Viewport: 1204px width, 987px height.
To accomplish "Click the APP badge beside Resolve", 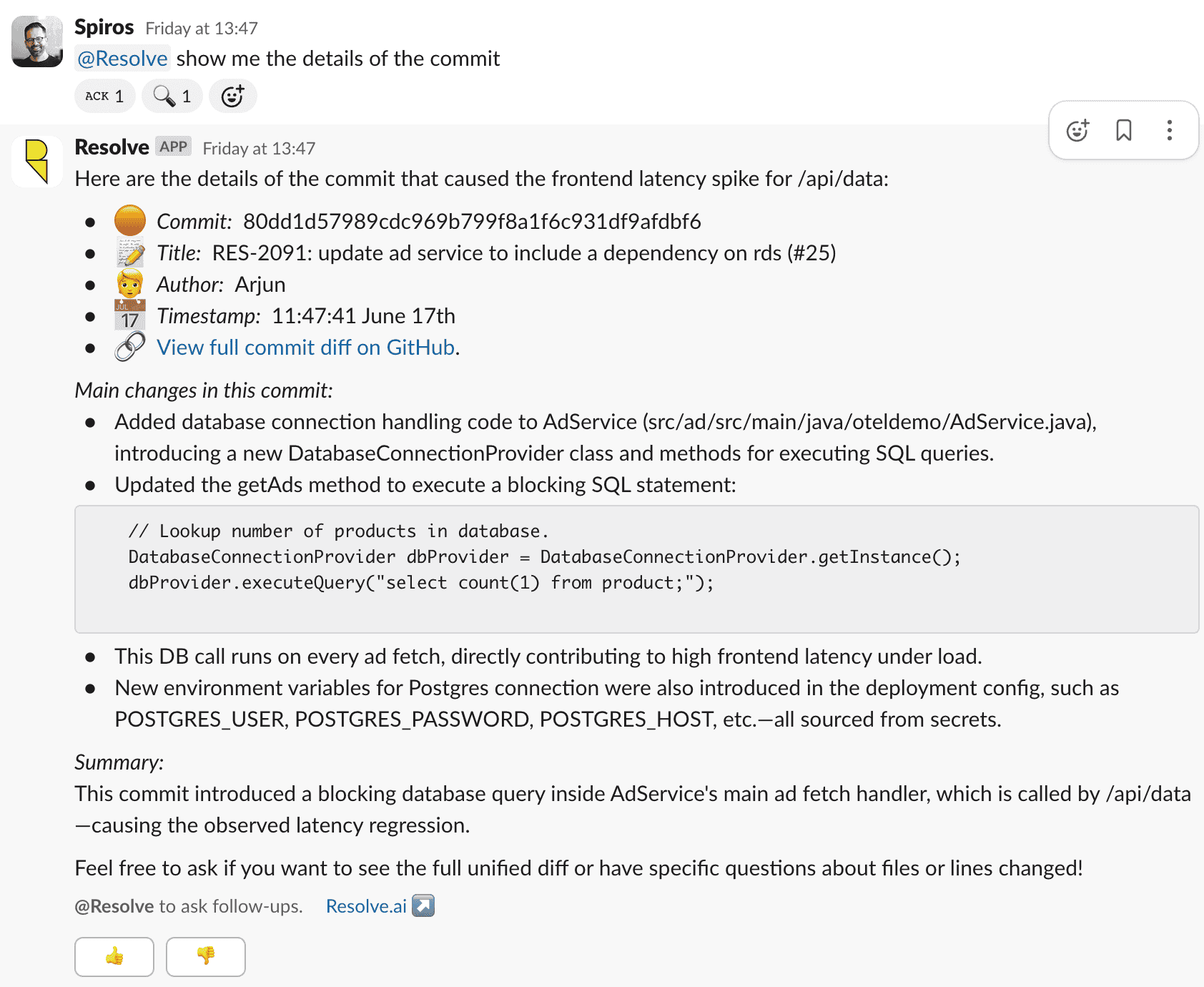I will click(x=173, y=147).
